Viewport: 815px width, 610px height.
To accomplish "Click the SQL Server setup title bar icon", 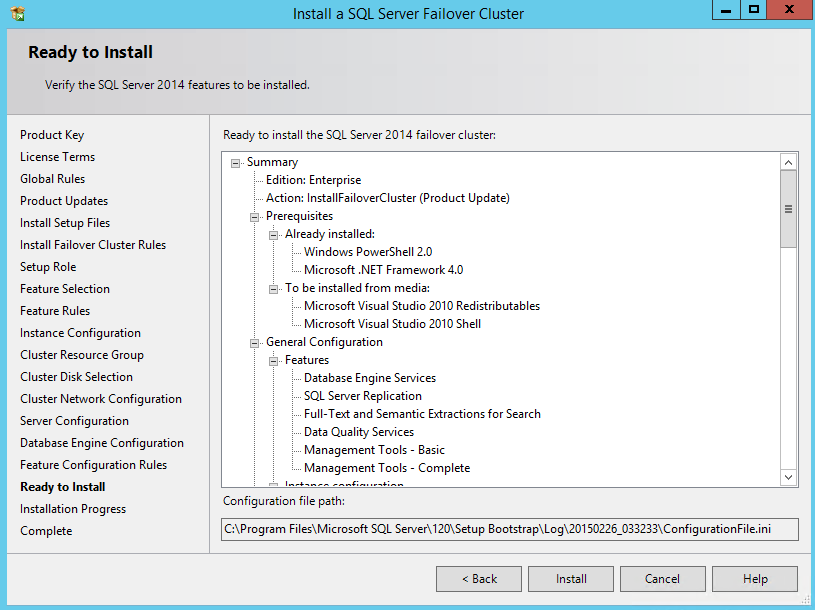I will (x=18, y=14).
